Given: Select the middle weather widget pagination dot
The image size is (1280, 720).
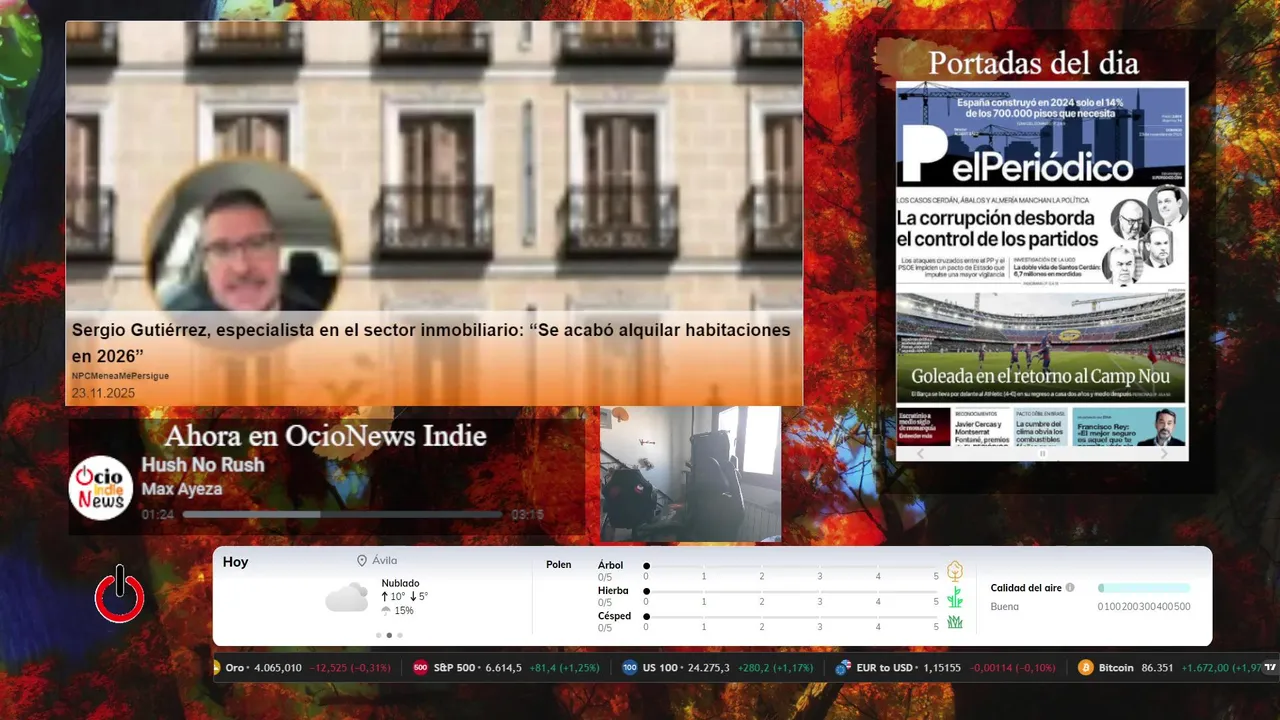Looking at the screenshot, I should pyautogui.click(x=389, y=635).
